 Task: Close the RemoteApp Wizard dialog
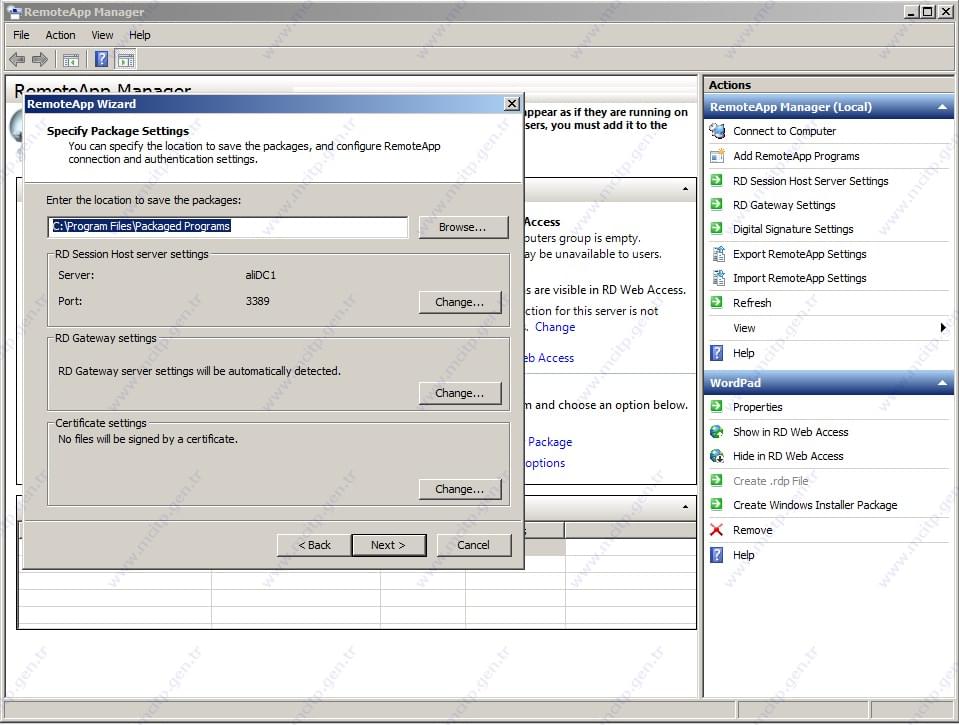point(512,104)
